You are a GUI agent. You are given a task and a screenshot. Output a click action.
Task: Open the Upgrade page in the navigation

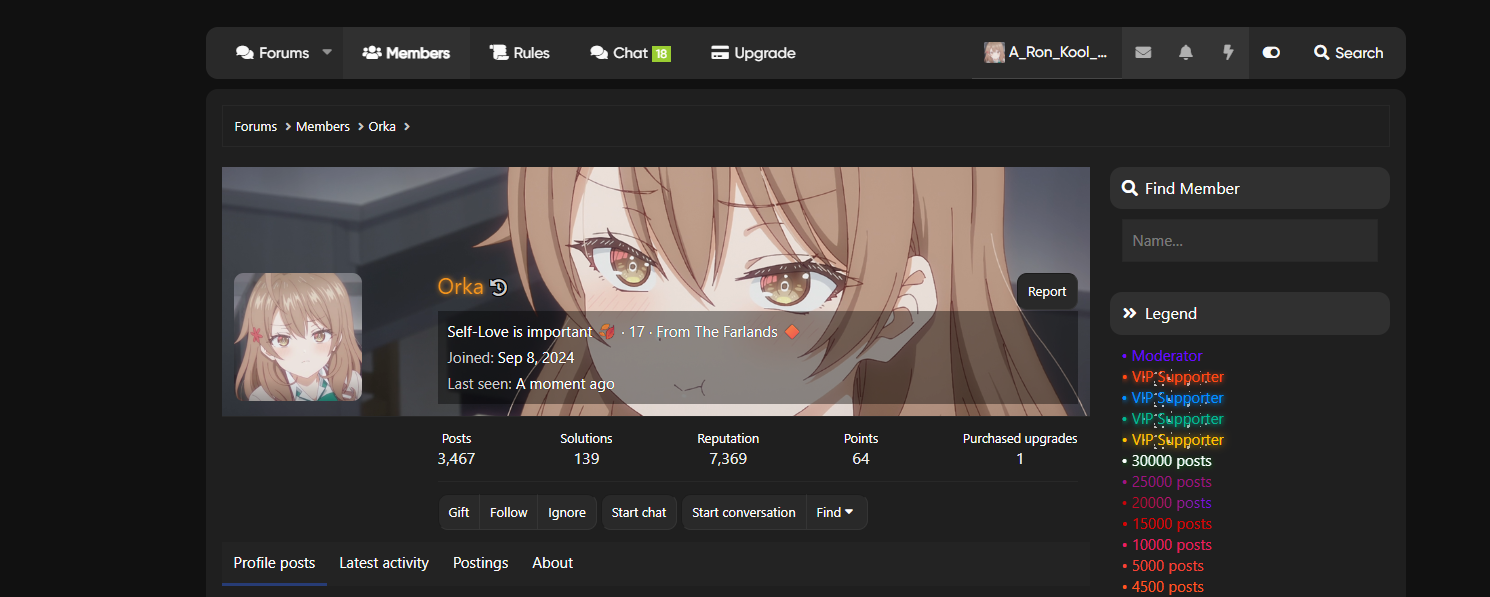tap(753, 53)
